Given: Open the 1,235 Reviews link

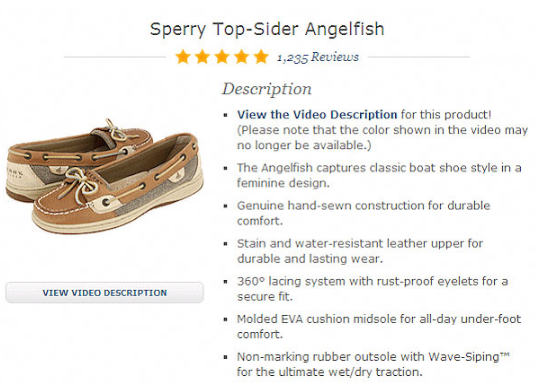Looking at the screenshot, I should point(318,57).
